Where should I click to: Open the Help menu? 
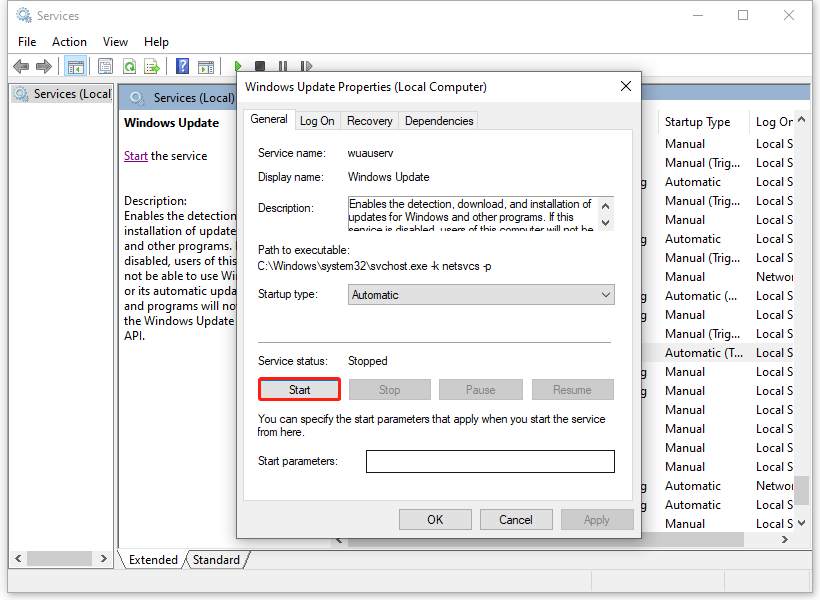pos(156,42)
